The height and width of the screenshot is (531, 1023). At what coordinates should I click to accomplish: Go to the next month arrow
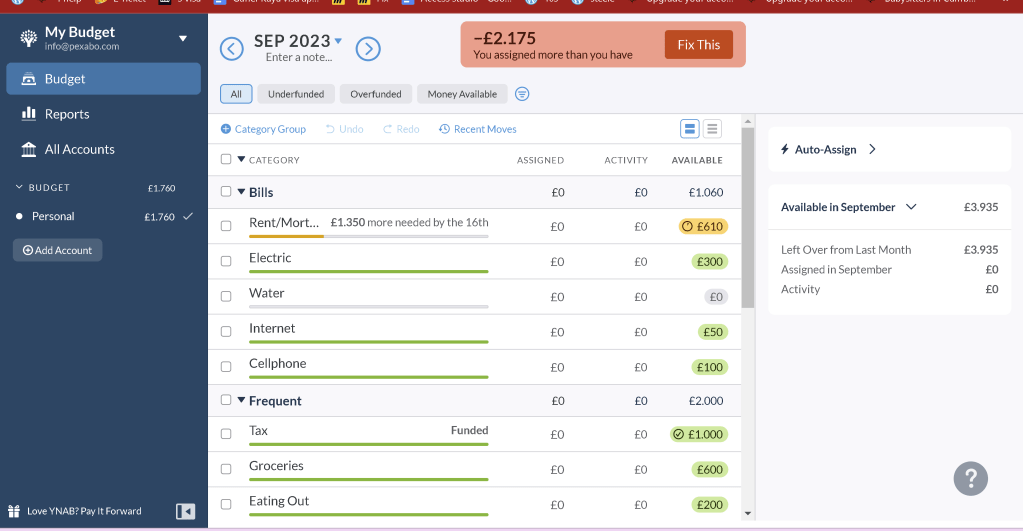368,49
